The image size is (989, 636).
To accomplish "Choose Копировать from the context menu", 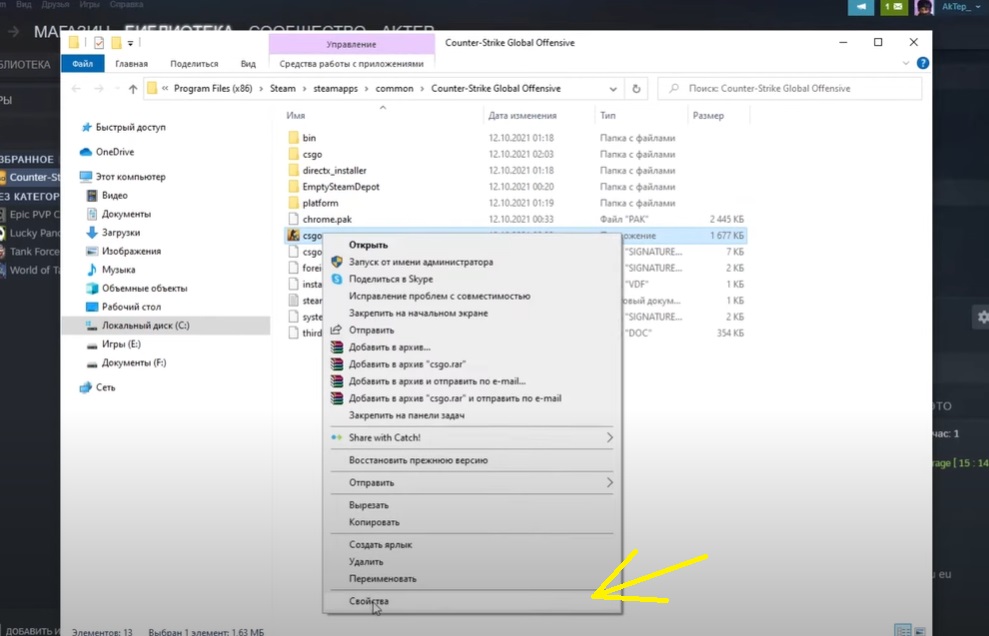I will click(374, 522).
